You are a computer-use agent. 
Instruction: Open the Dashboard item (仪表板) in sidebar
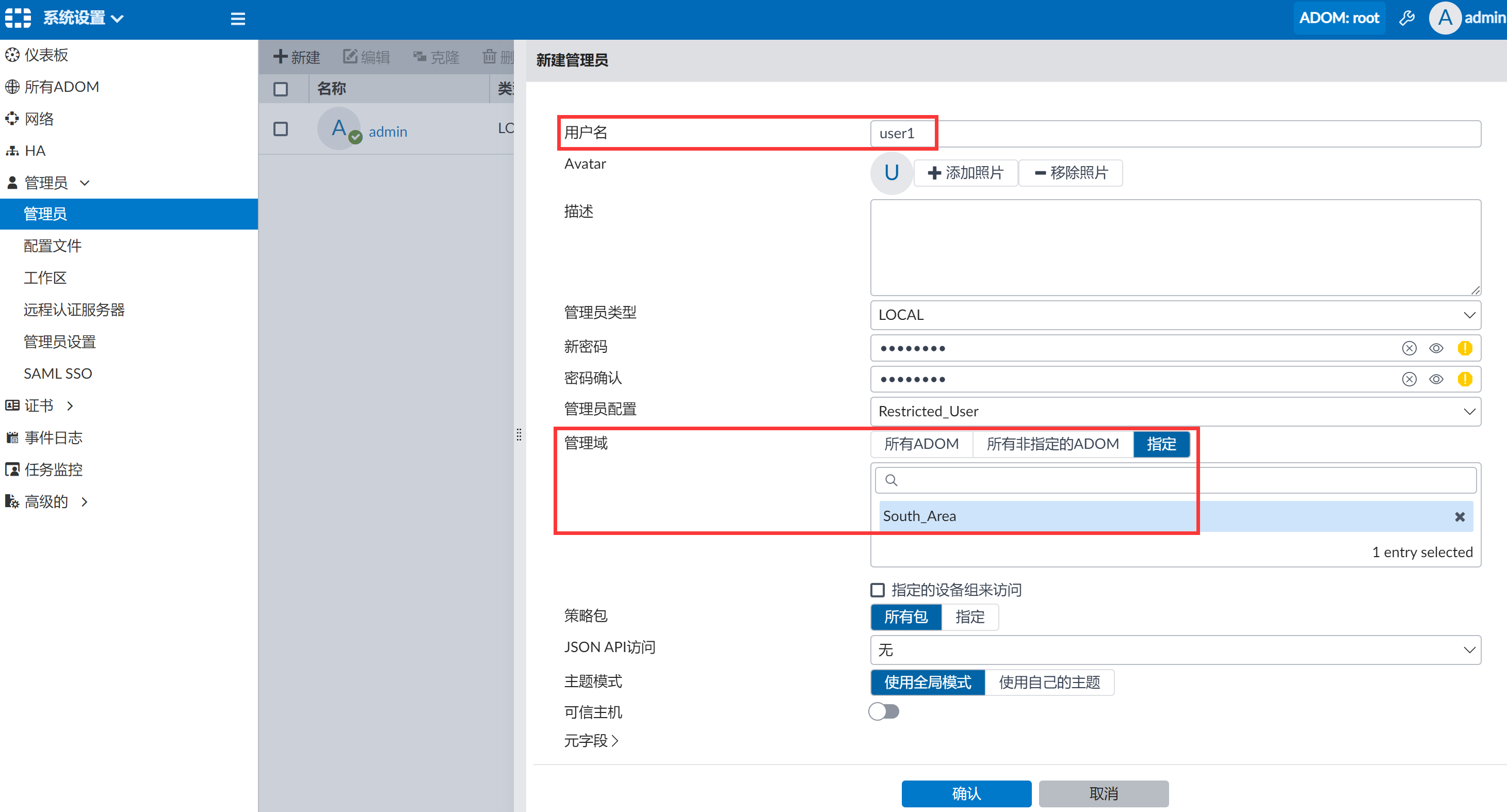point(45,55)
